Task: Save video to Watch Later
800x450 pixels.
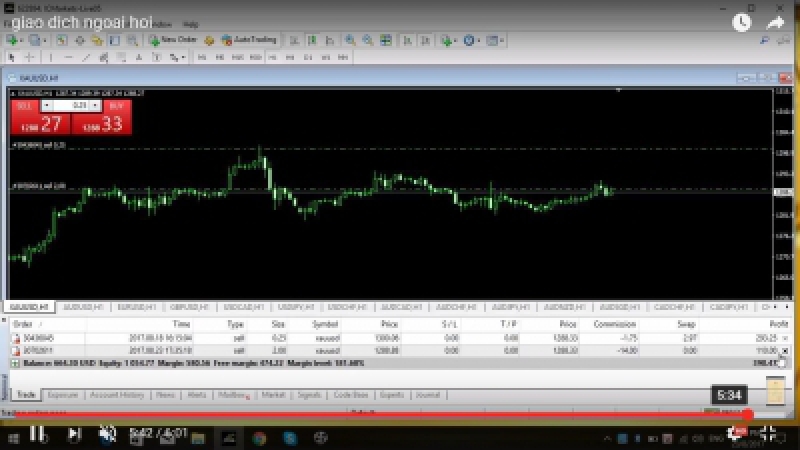Action: (x=740, y=21)
